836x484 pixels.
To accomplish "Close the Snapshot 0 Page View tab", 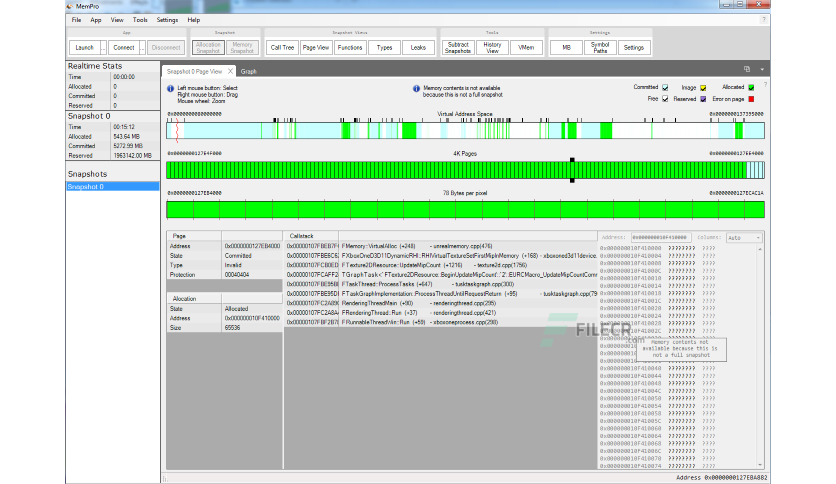I will coord(230,71).
